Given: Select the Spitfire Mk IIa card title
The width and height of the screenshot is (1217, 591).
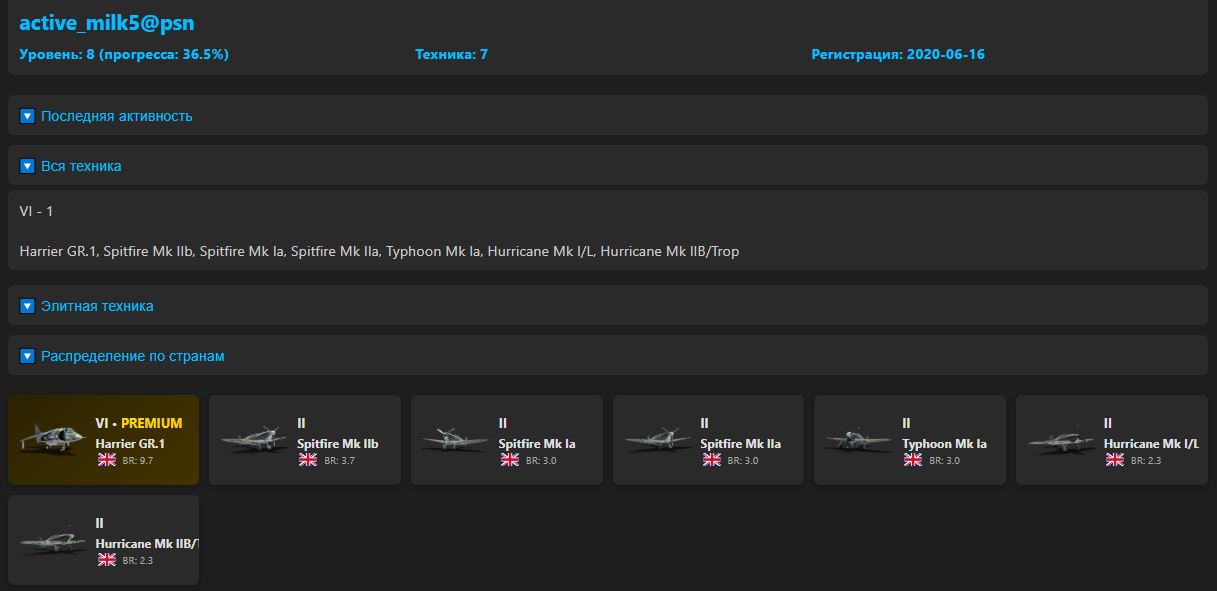Looking at the screenshot, I should point(740,444).
